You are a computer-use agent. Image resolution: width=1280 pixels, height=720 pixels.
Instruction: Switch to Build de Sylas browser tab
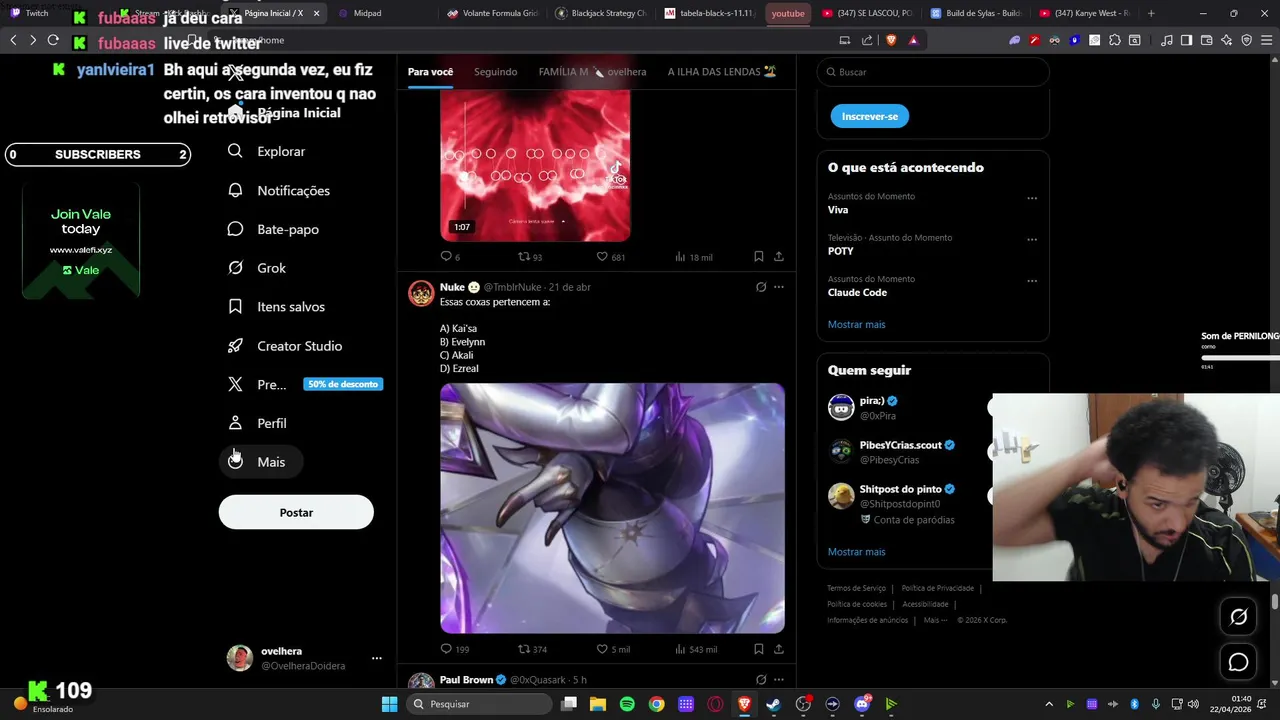(x=975, y=13)
